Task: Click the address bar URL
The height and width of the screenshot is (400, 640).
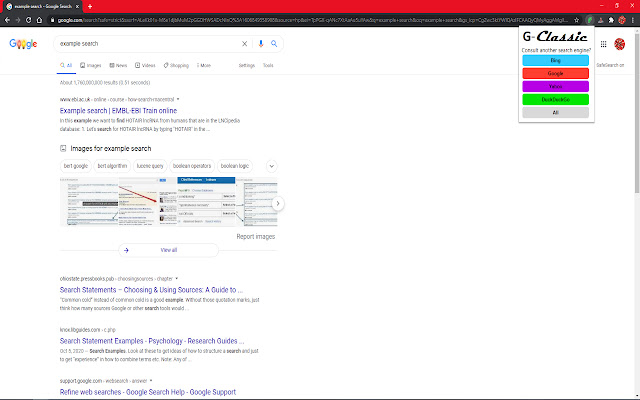Action: (312, 20)
